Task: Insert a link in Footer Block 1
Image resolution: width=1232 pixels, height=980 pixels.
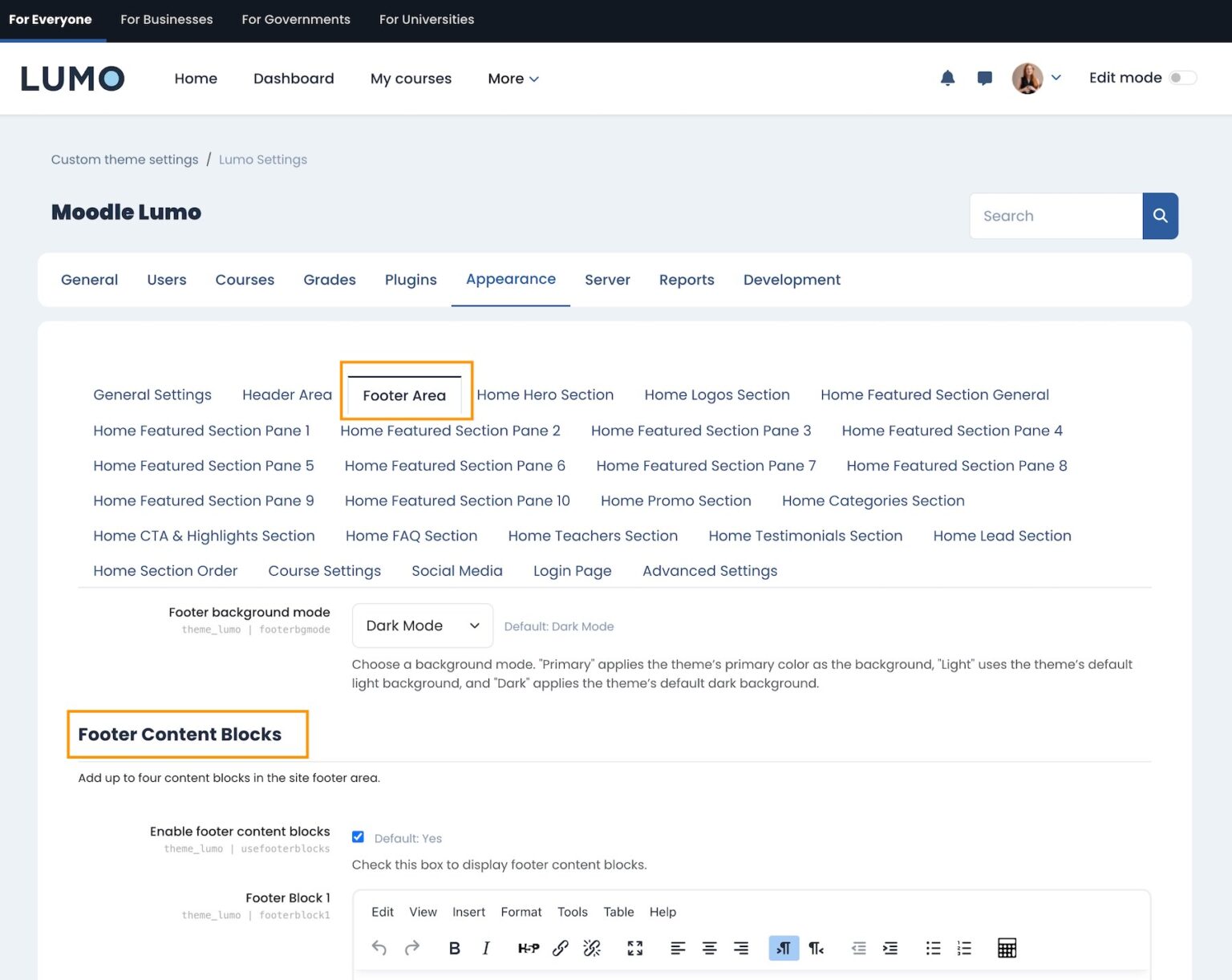Action: [561, 948]
